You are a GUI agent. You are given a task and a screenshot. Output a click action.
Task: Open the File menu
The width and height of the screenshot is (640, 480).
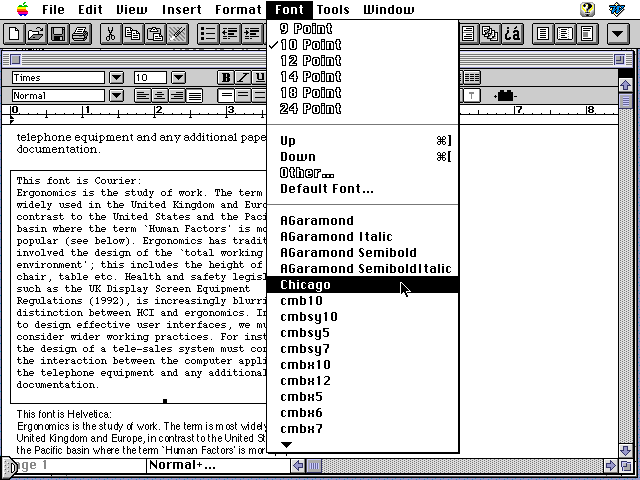[x=53, y=9]
